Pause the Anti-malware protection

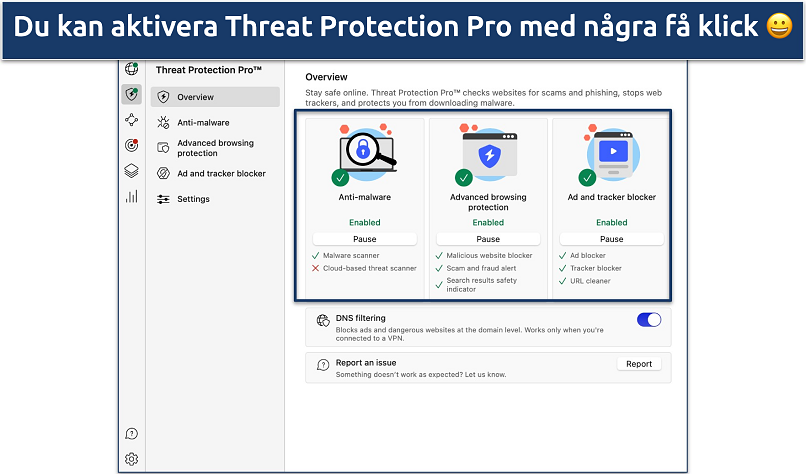pos(364,239)
